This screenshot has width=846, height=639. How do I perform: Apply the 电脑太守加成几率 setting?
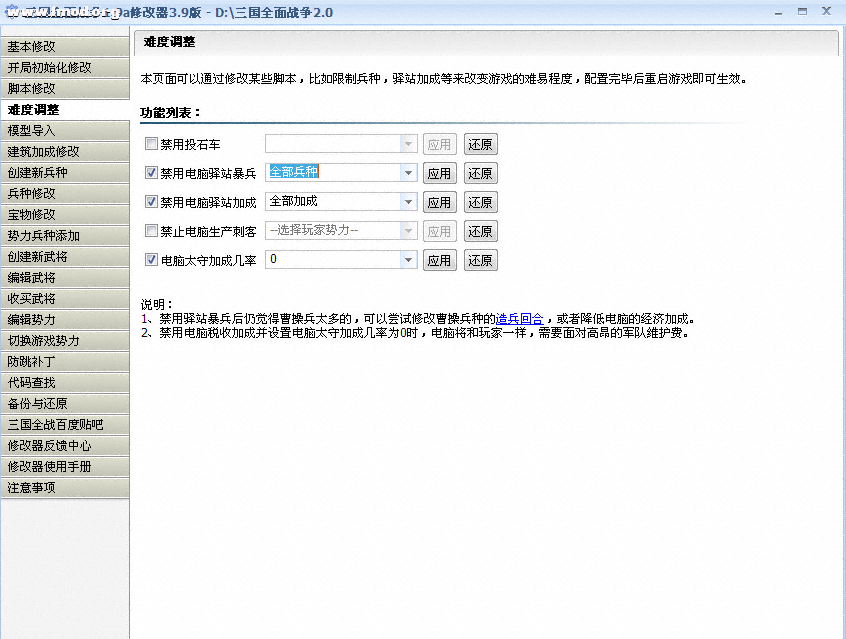[439, 260]
